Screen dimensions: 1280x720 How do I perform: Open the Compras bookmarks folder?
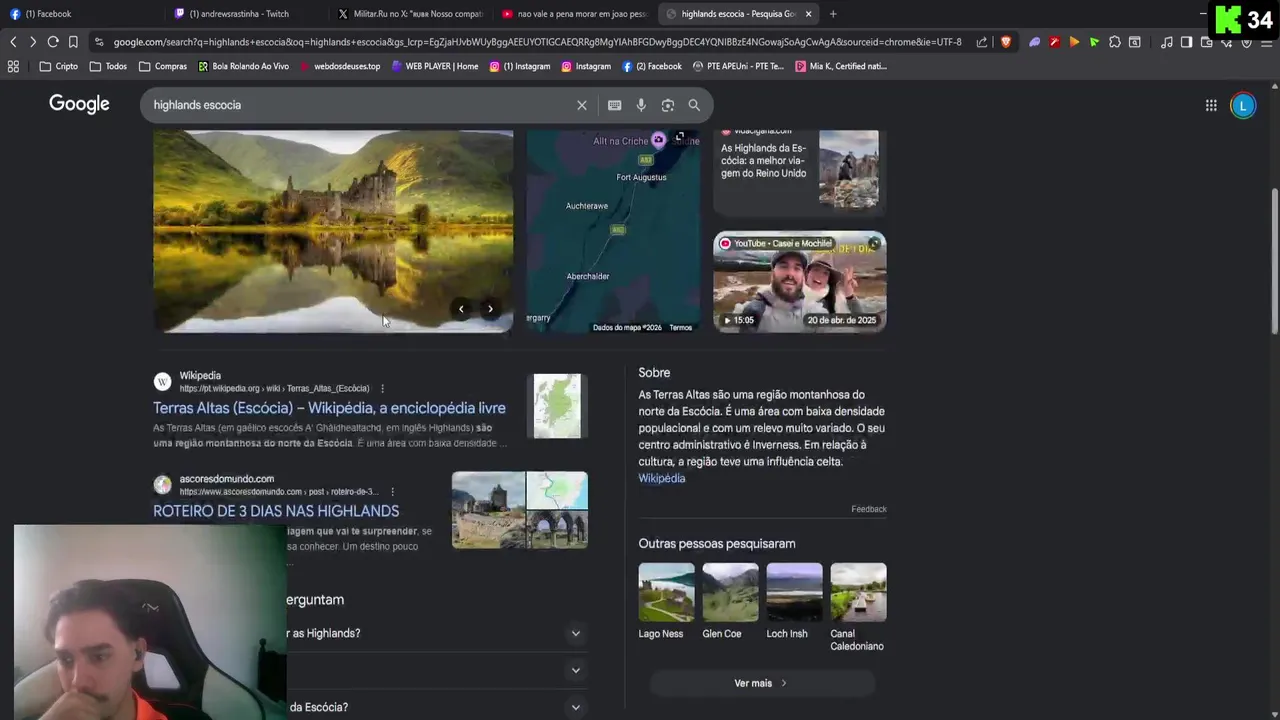163,66
